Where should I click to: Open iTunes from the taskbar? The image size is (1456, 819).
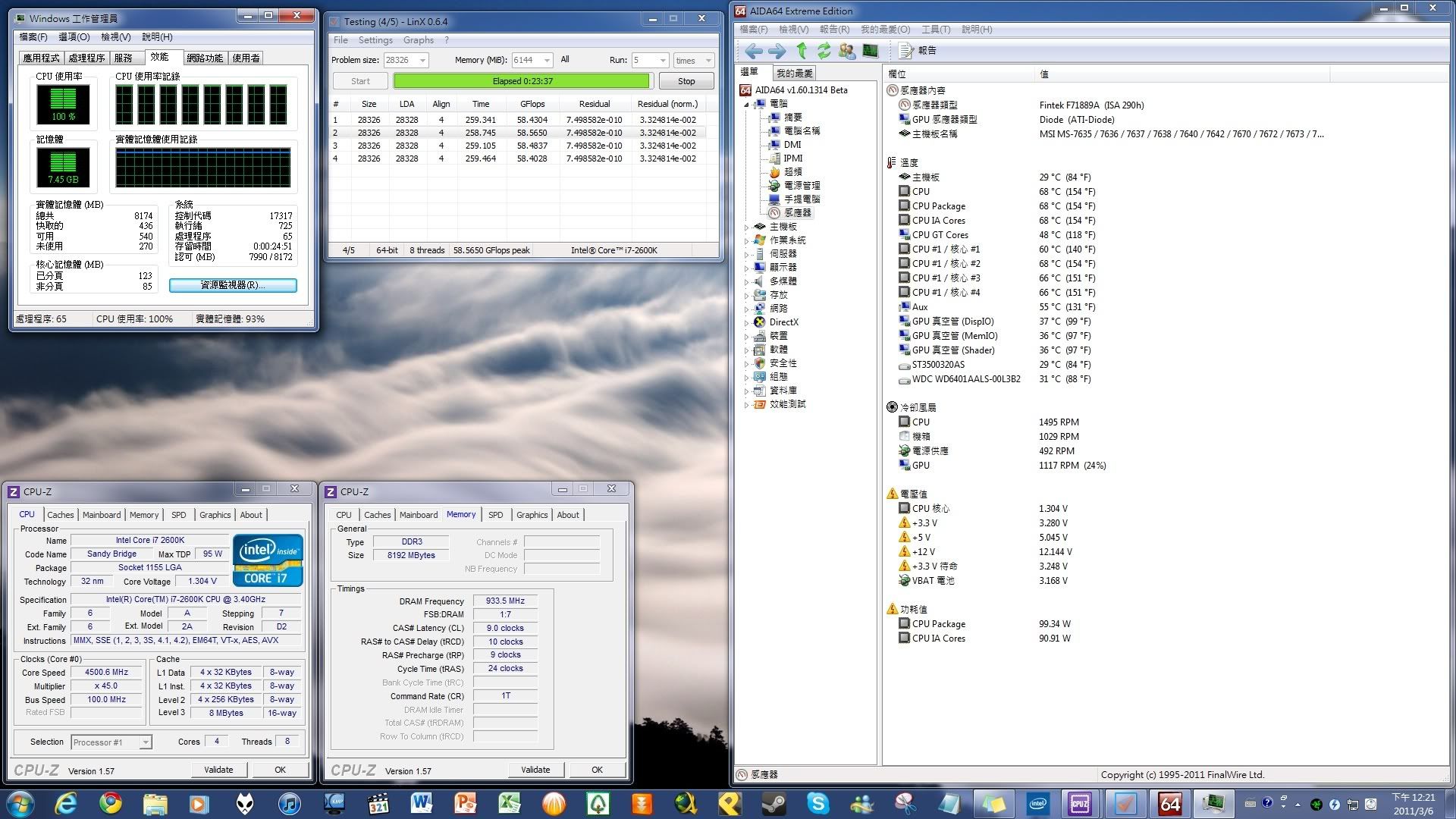point(289,803)
